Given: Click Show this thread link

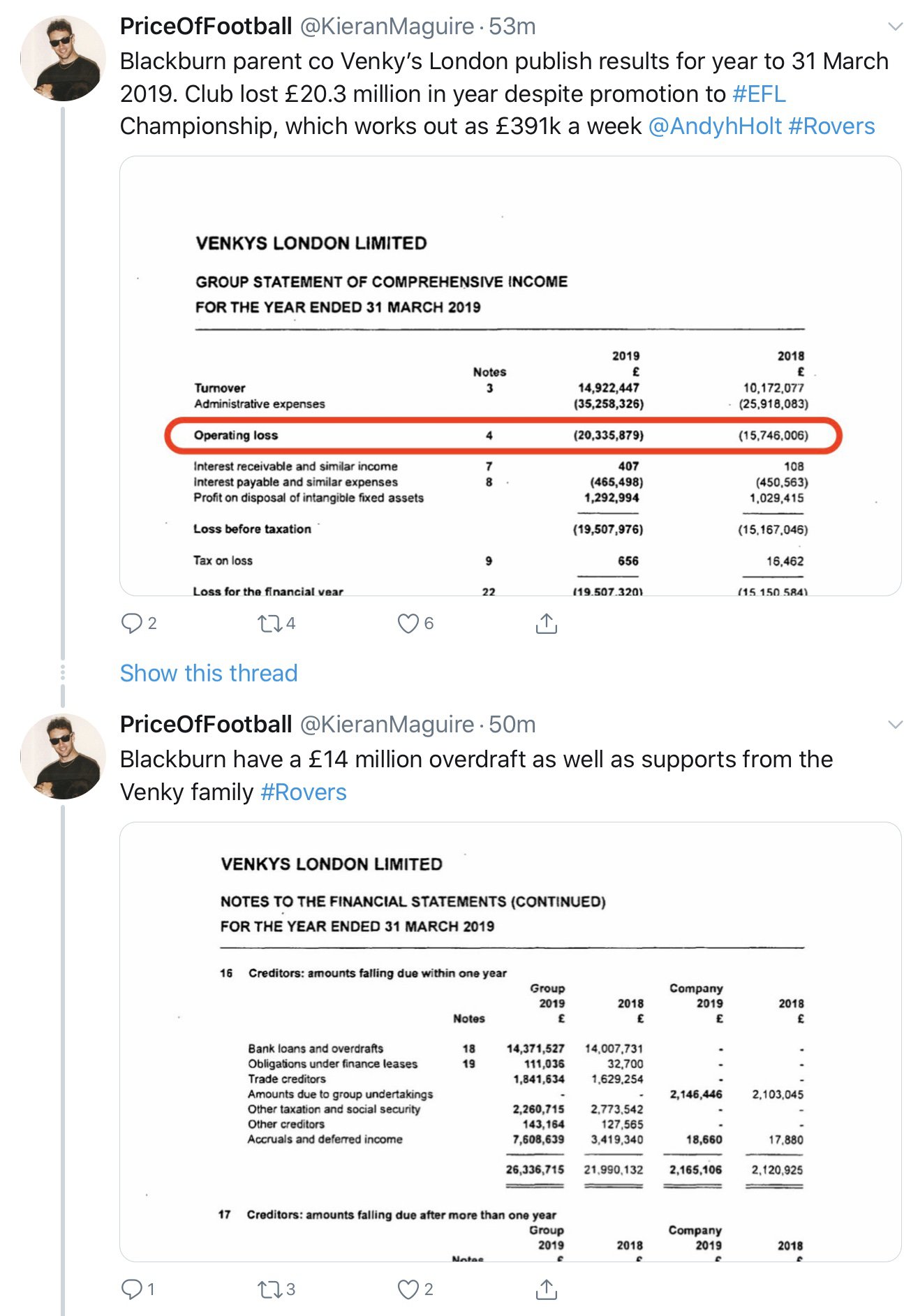Looking at the screenshot, I should (x=209, y=673).
